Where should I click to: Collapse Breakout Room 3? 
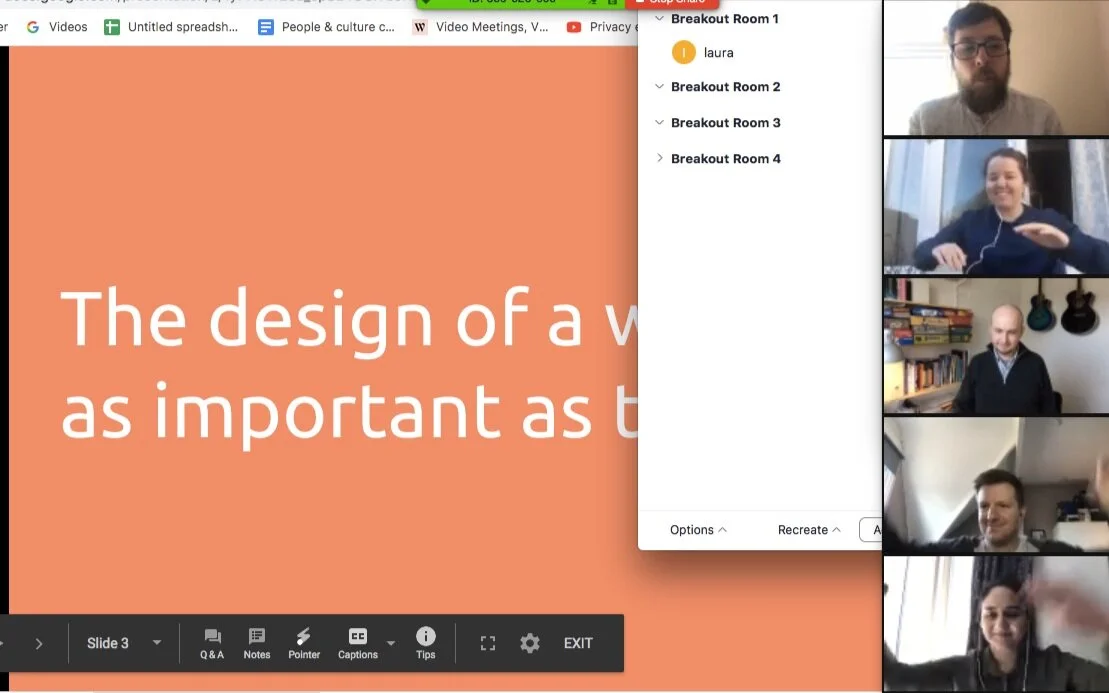point(659,122)
